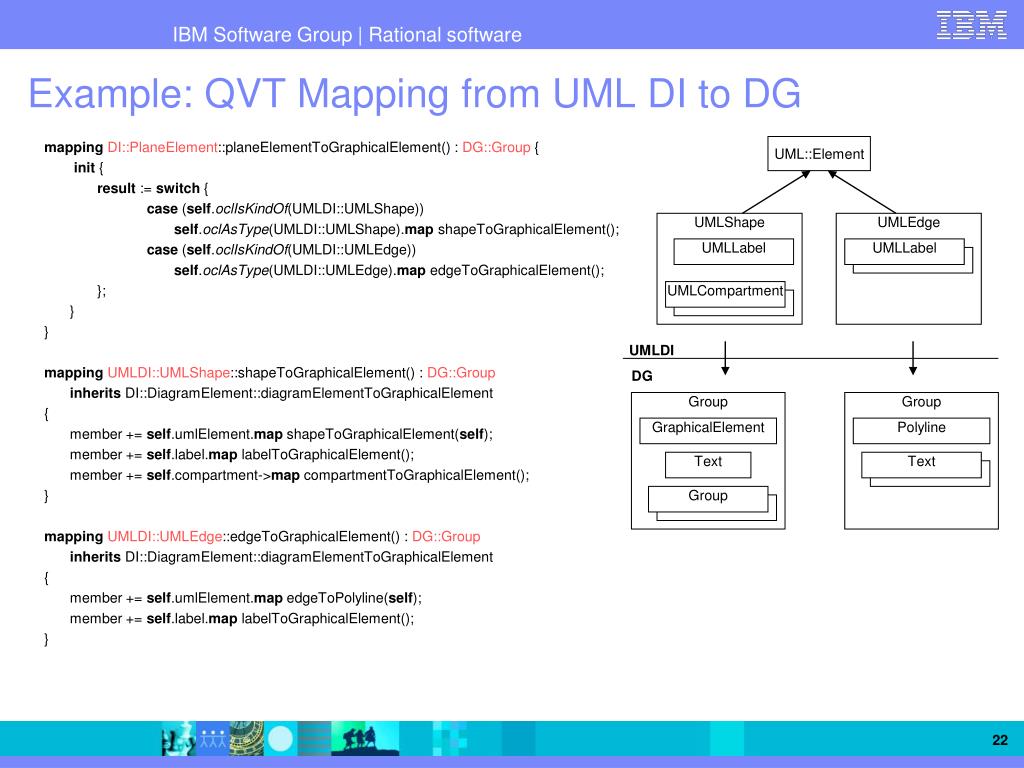Select the GraphicalElement box

[708, 431]
